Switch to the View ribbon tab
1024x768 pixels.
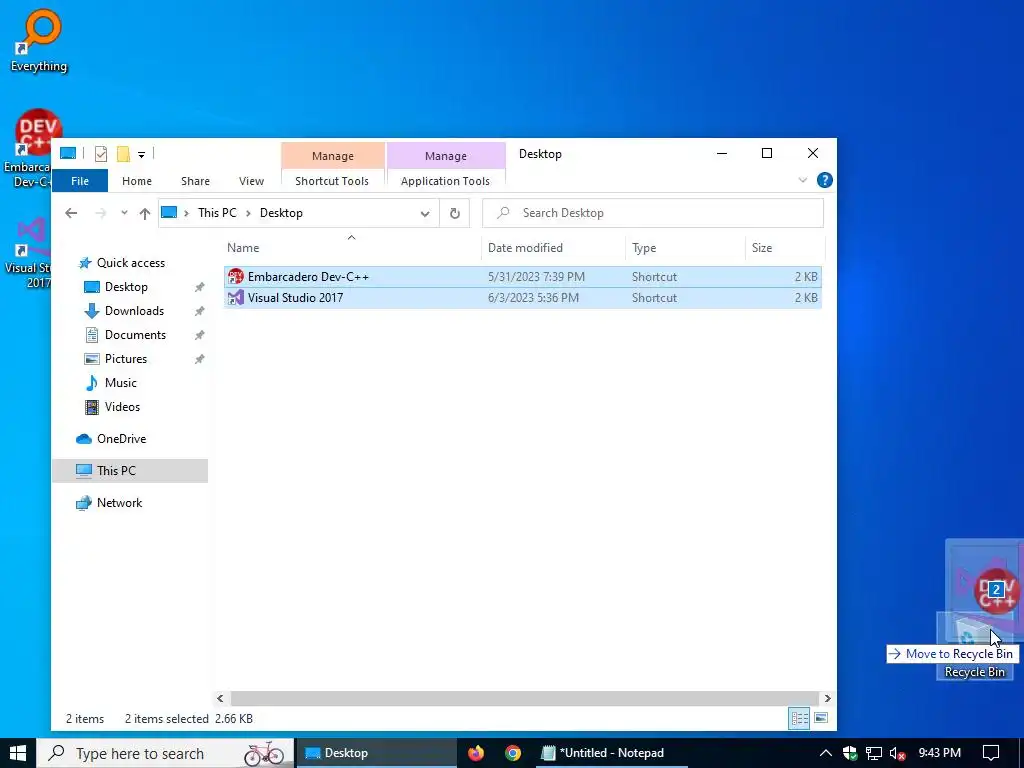(x=251, y=181)
